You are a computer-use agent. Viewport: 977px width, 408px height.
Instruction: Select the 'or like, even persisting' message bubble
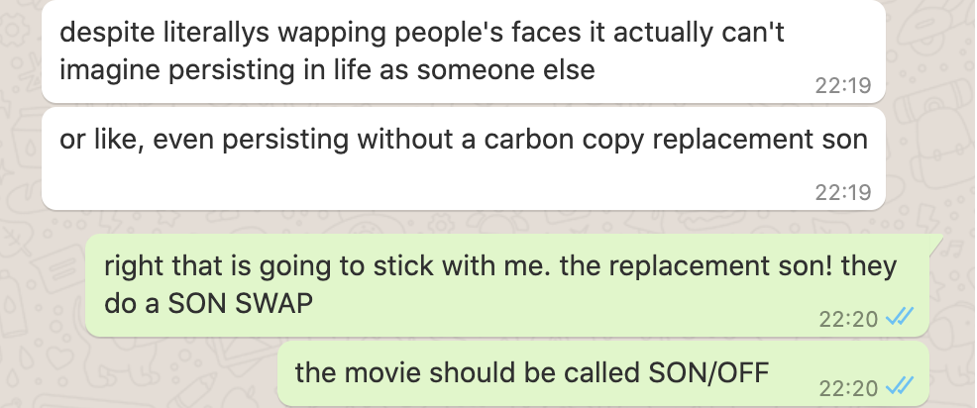click(463, 159)
